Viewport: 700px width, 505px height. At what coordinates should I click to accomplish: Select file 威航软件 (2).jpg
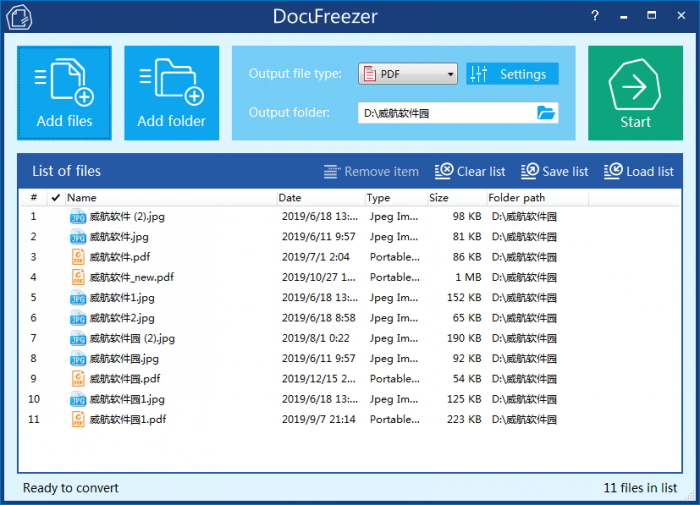point(127,217)
